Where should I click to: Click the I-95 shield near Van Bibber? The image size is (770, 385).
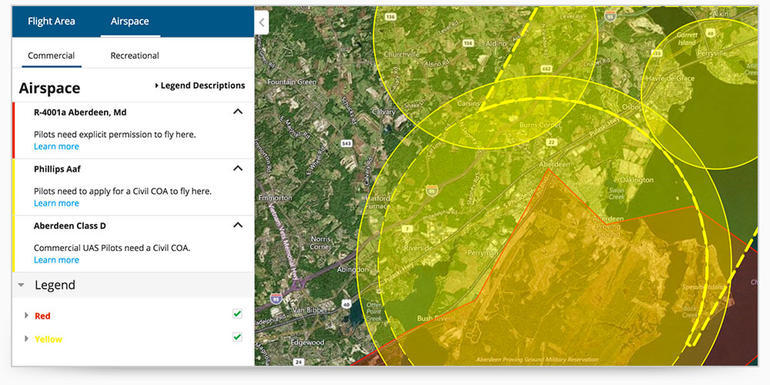[x=276, y=298]
